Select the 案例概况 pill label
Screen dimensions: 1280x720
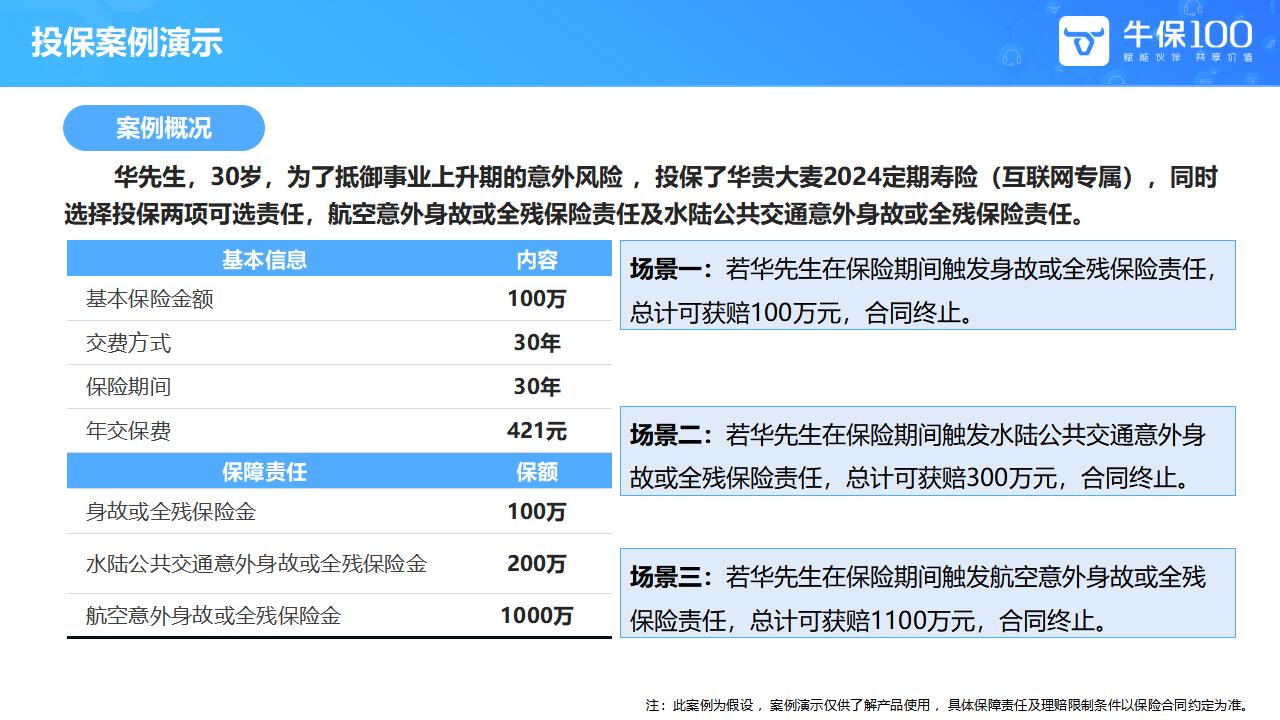(163, 128)
